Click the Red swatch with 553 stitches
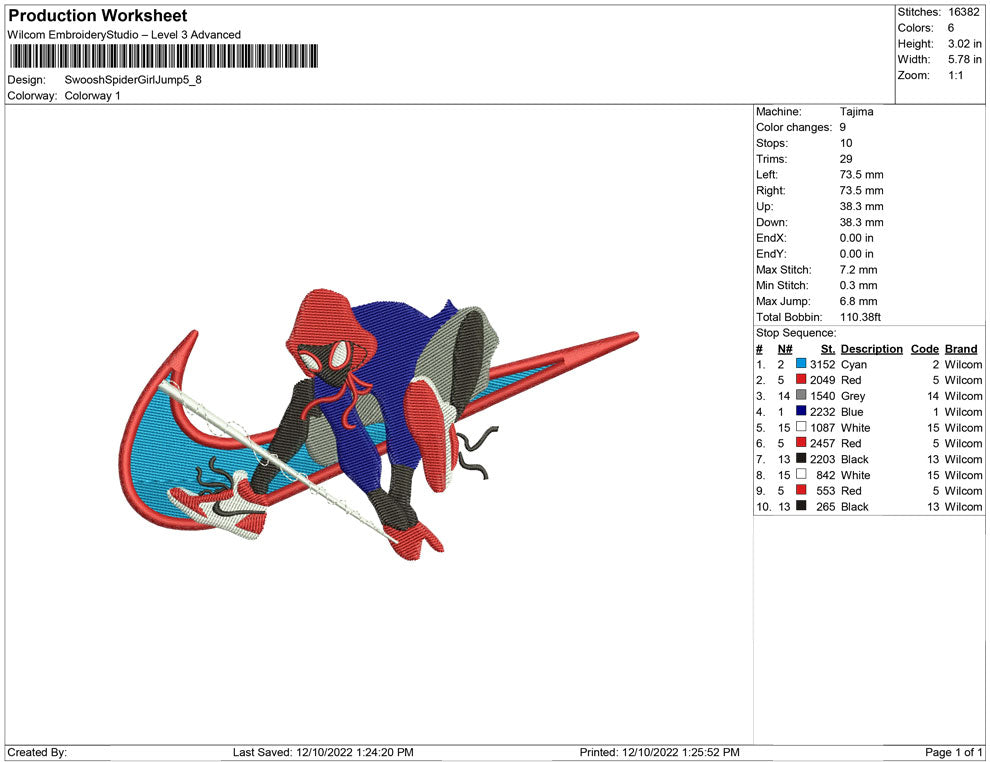 pos(801,490)
